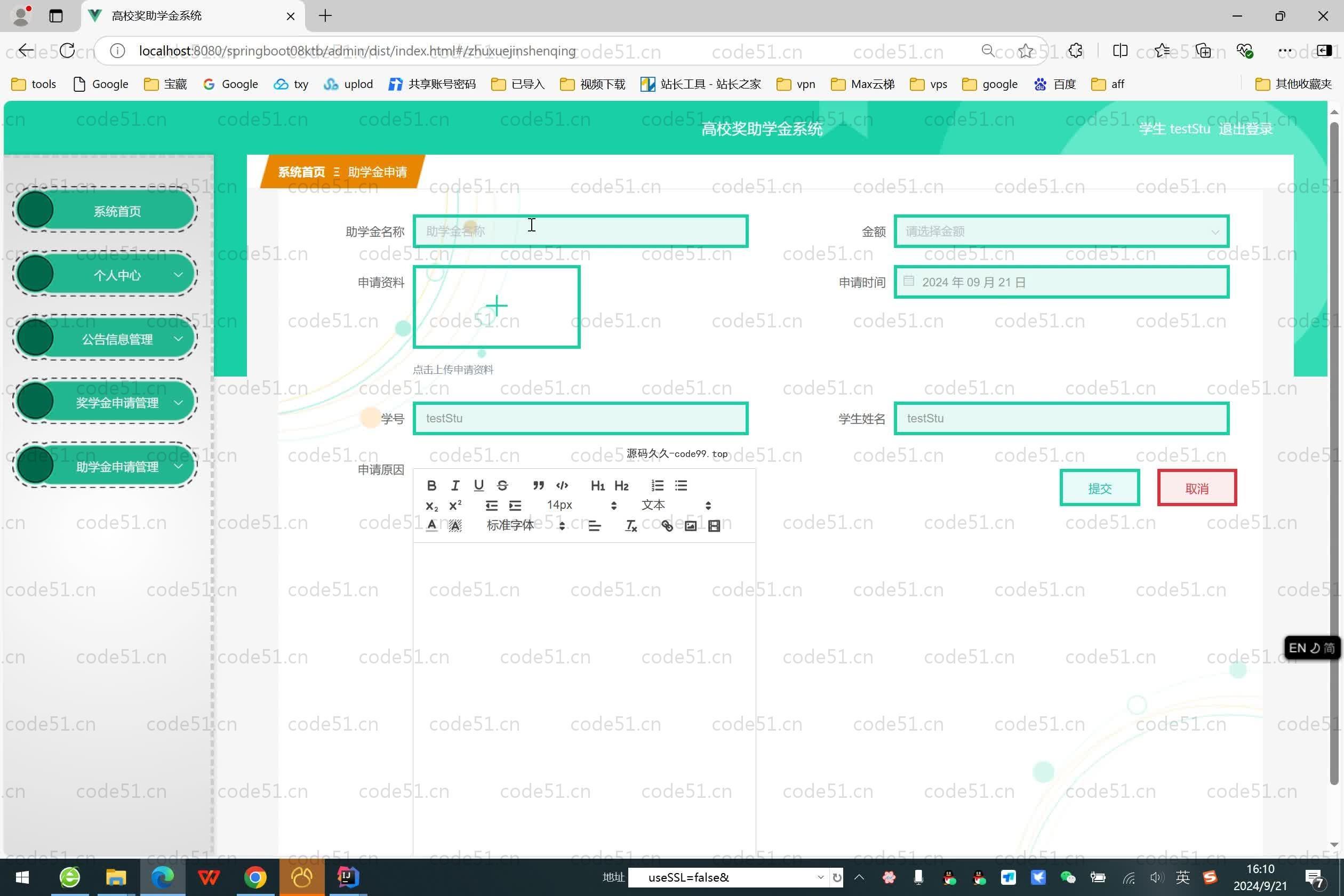The height and width of the screenshot is (896, 1344).
Task: Click the upload box for 申请资料
Action: (497, 307)
